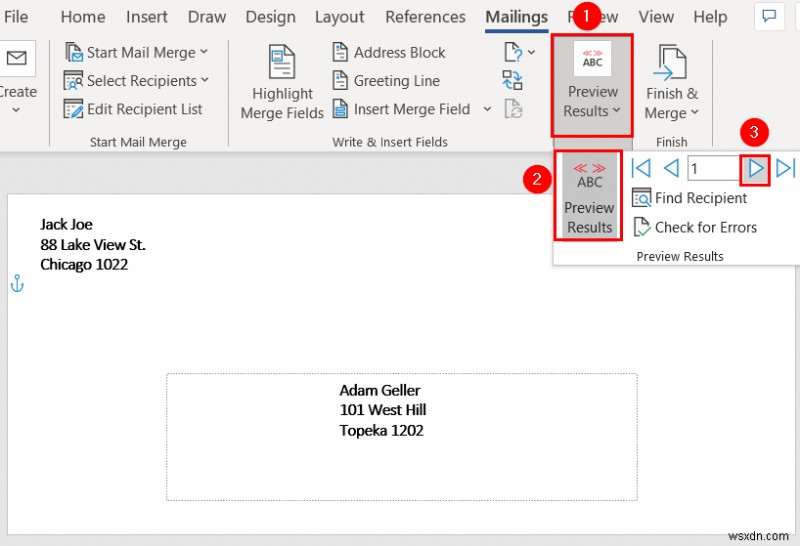800x546 pixels.
Task: Toggle Preview Results in the flyout
Action: pyautogui.click(x=589, y=196)
